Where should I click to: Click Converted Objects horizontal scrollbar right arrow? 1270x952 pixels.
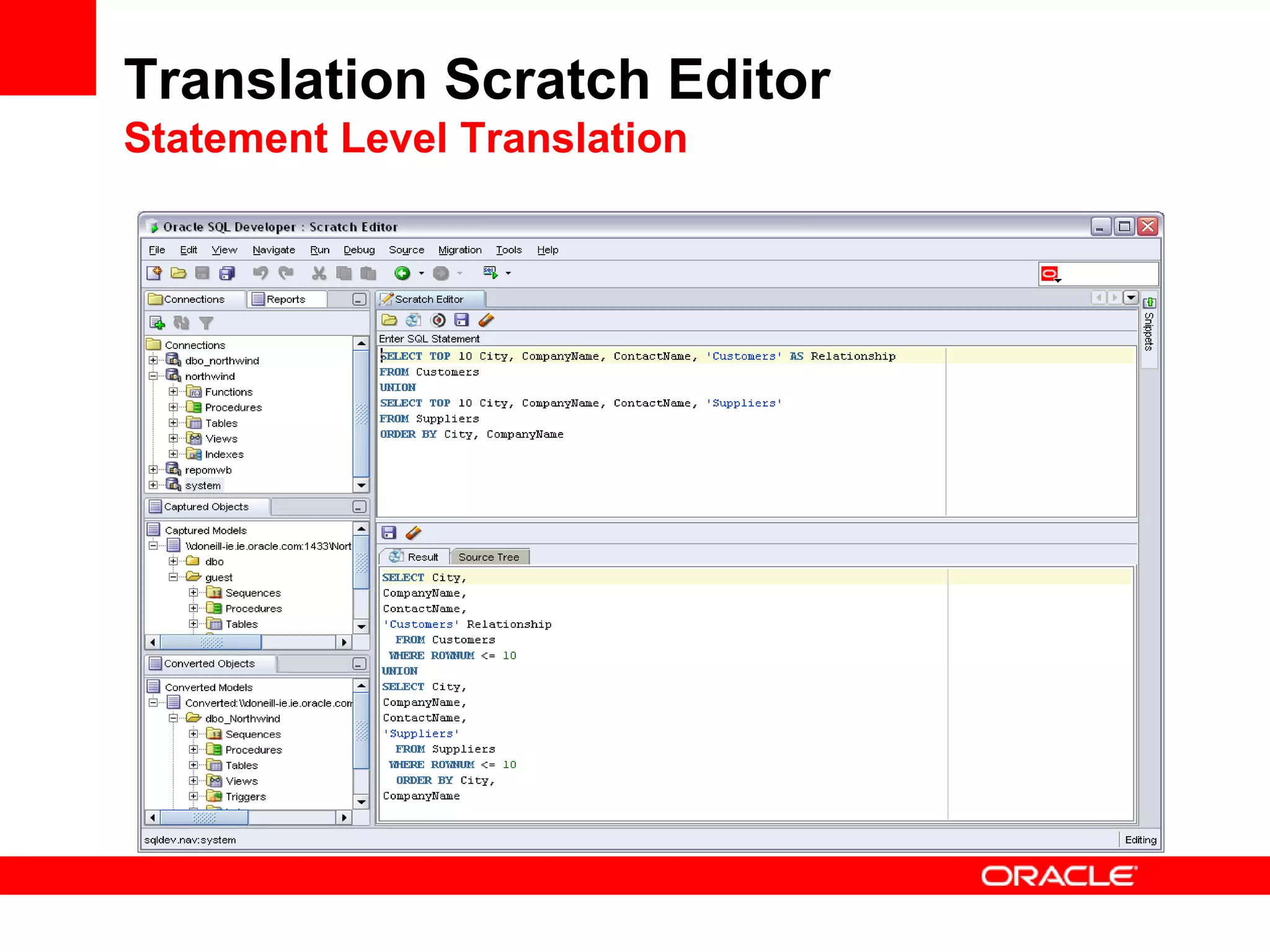pos(344,818)
